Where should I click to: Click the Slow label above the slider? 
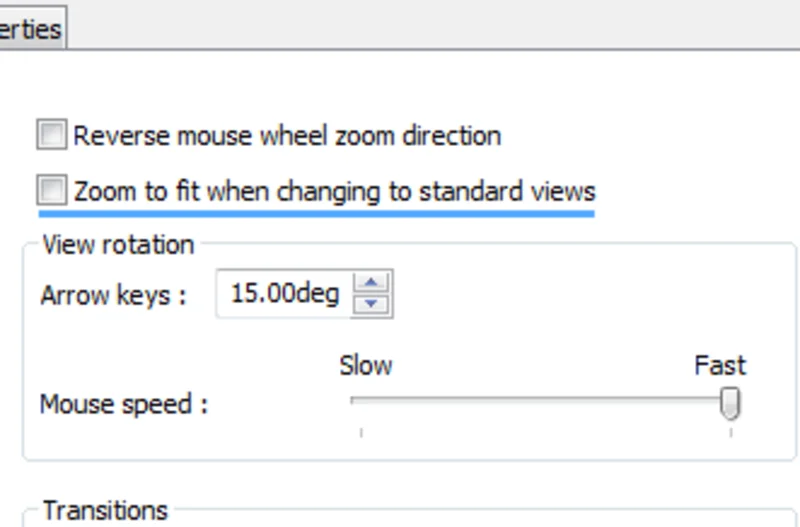pyautogui.click(x=365, y=365)
